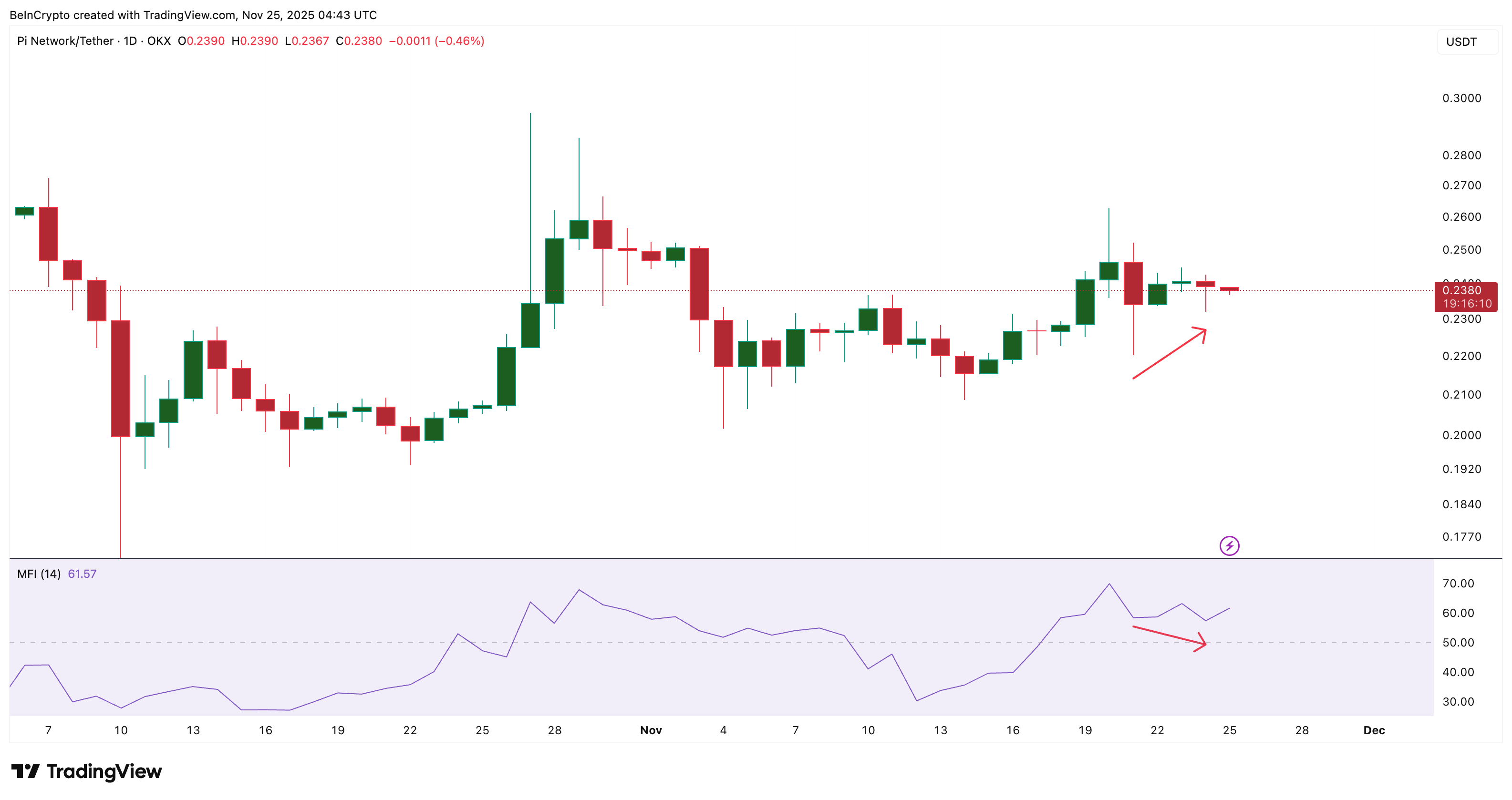Click the current price label 0.2380

click(x=1464, y=290)
